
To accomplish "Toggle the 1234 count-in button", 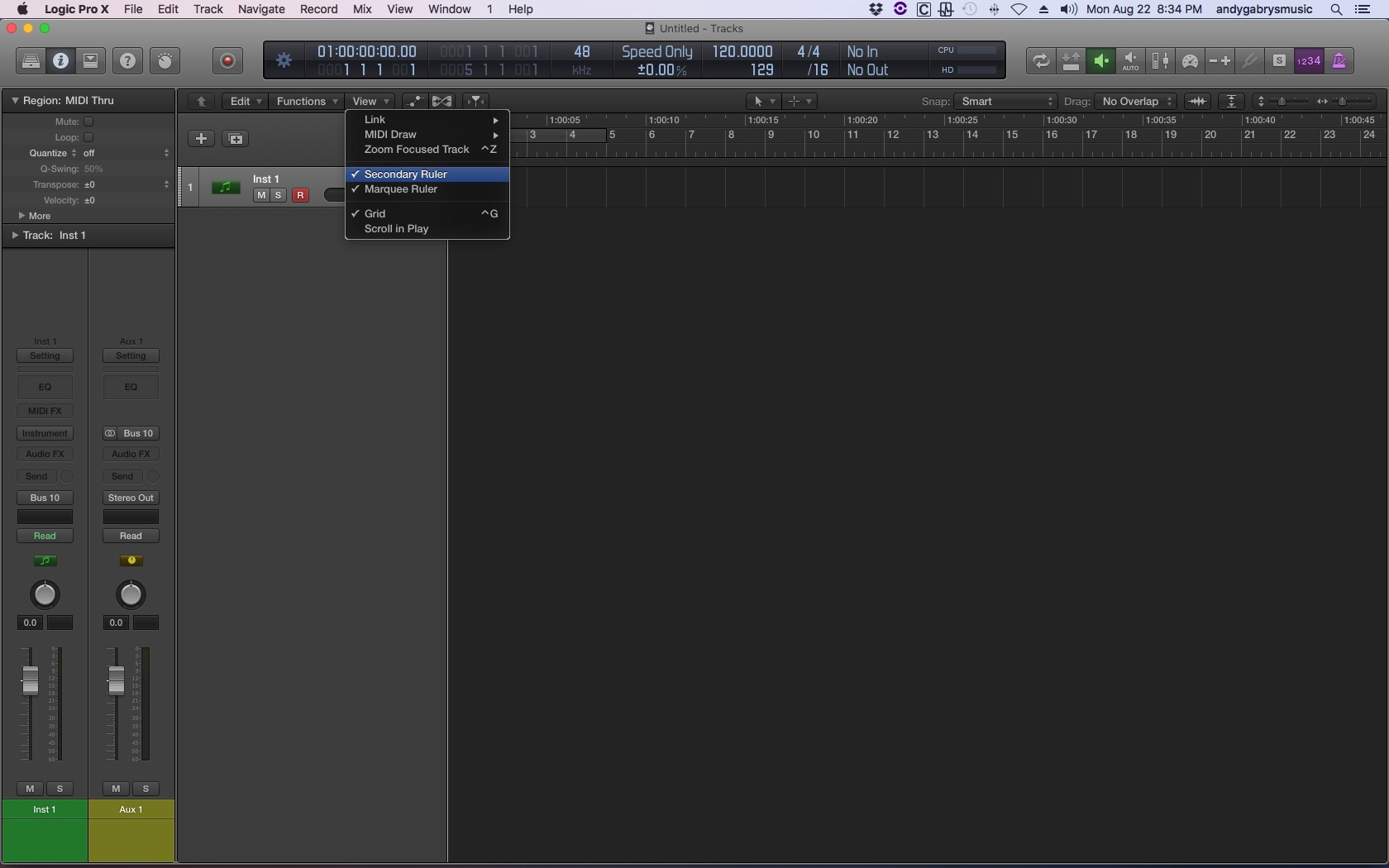I will pyautogui.click(x=1309, y=60).
